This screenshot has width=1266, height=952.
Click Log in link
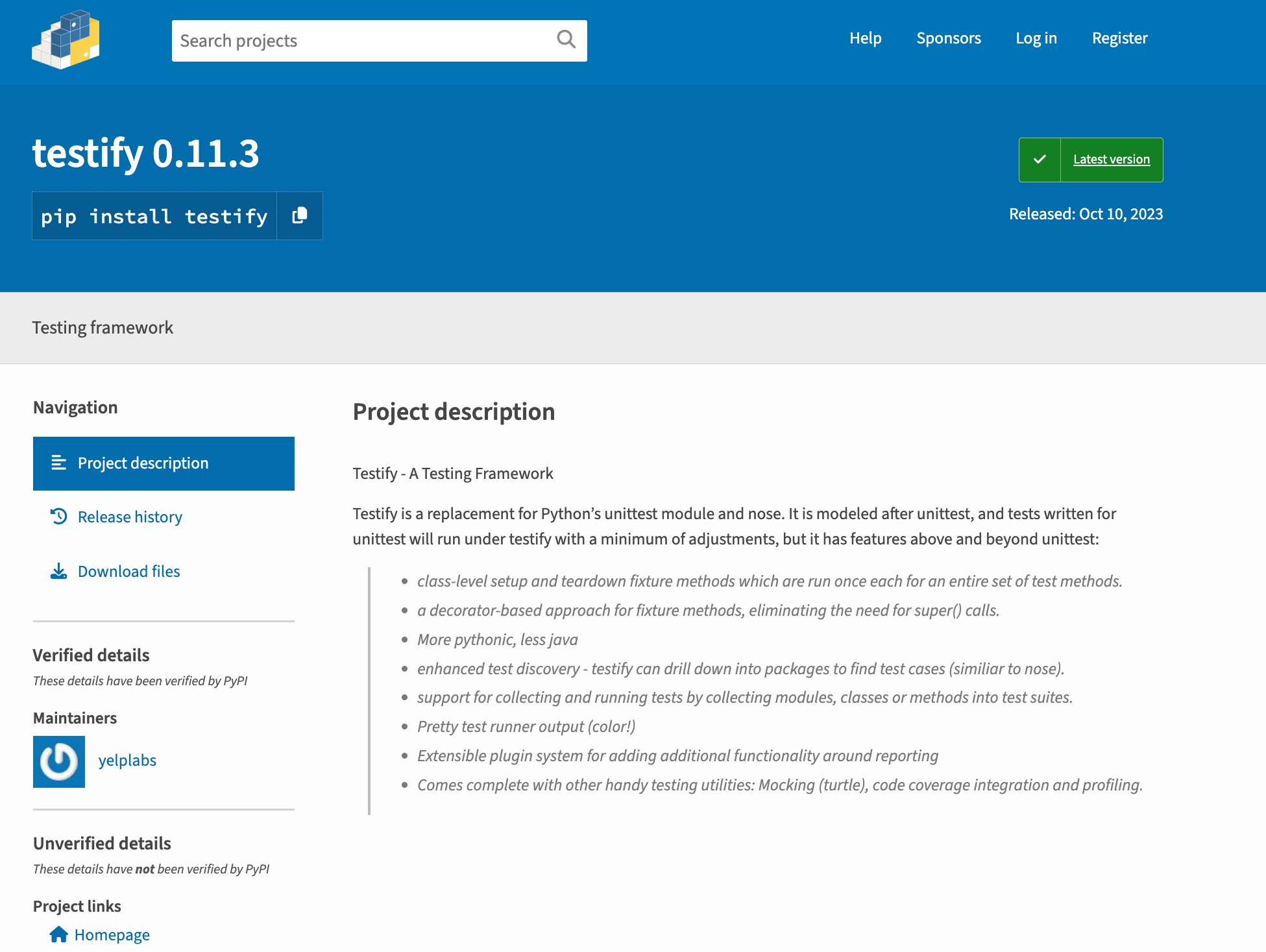point(1036,38)
